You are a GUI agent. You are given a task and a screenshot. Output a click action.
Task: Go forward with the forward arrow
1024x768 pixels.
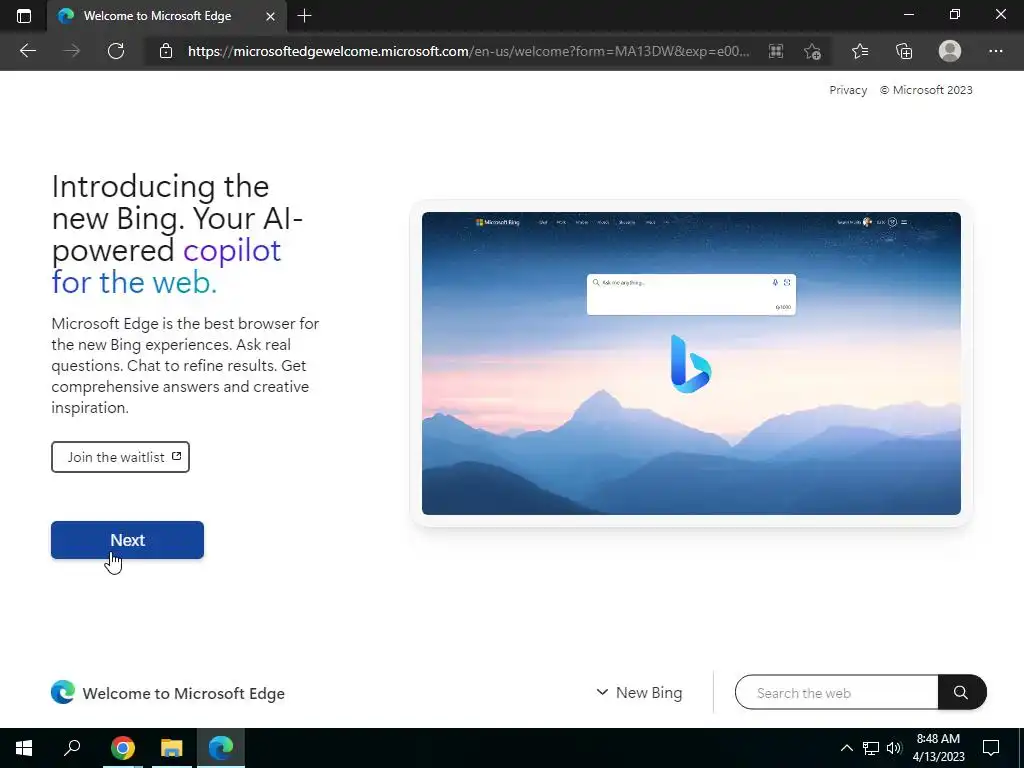72,51
